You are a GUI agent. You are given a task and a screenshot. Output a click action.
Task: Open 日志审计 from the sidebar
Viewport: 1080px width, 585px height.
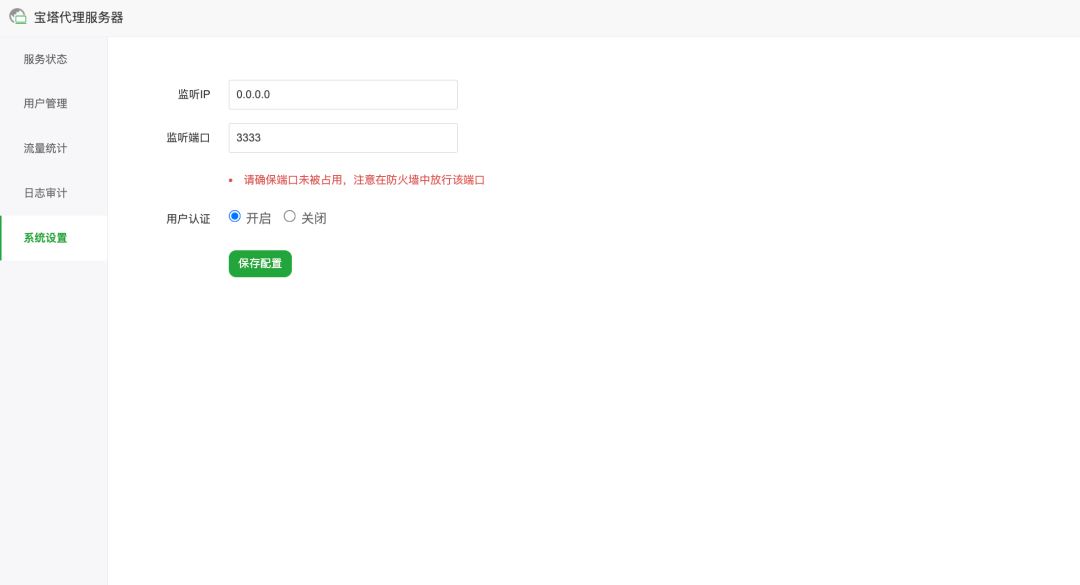[46, 193]
